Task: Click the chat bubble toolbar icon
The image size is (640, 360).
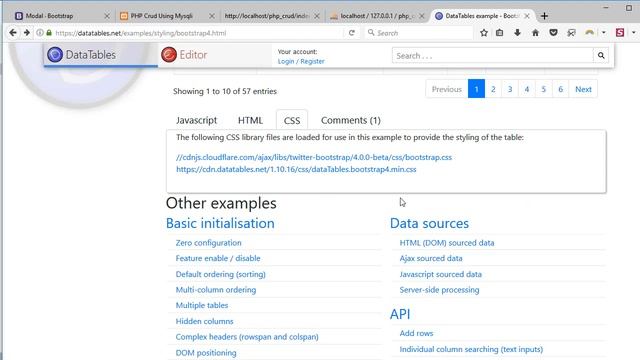Action: (571, 33)
